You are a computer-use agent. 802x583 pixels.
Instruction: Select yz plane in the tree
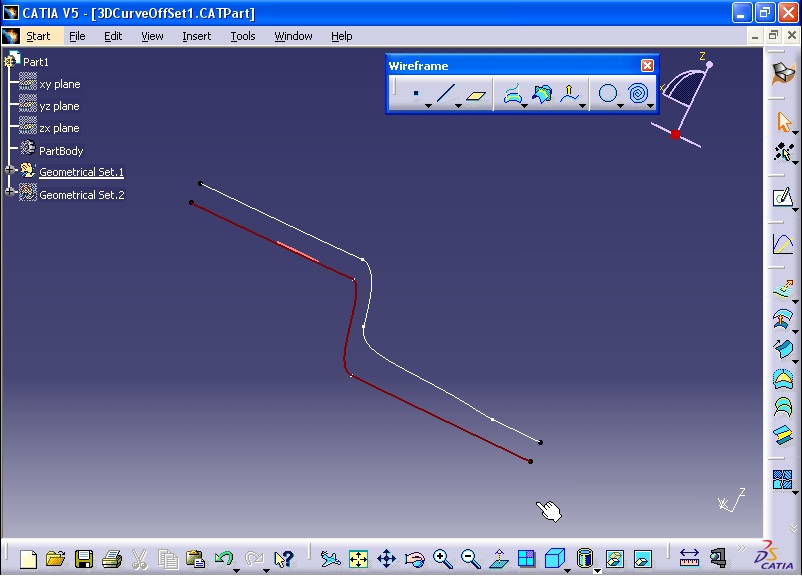59,106
